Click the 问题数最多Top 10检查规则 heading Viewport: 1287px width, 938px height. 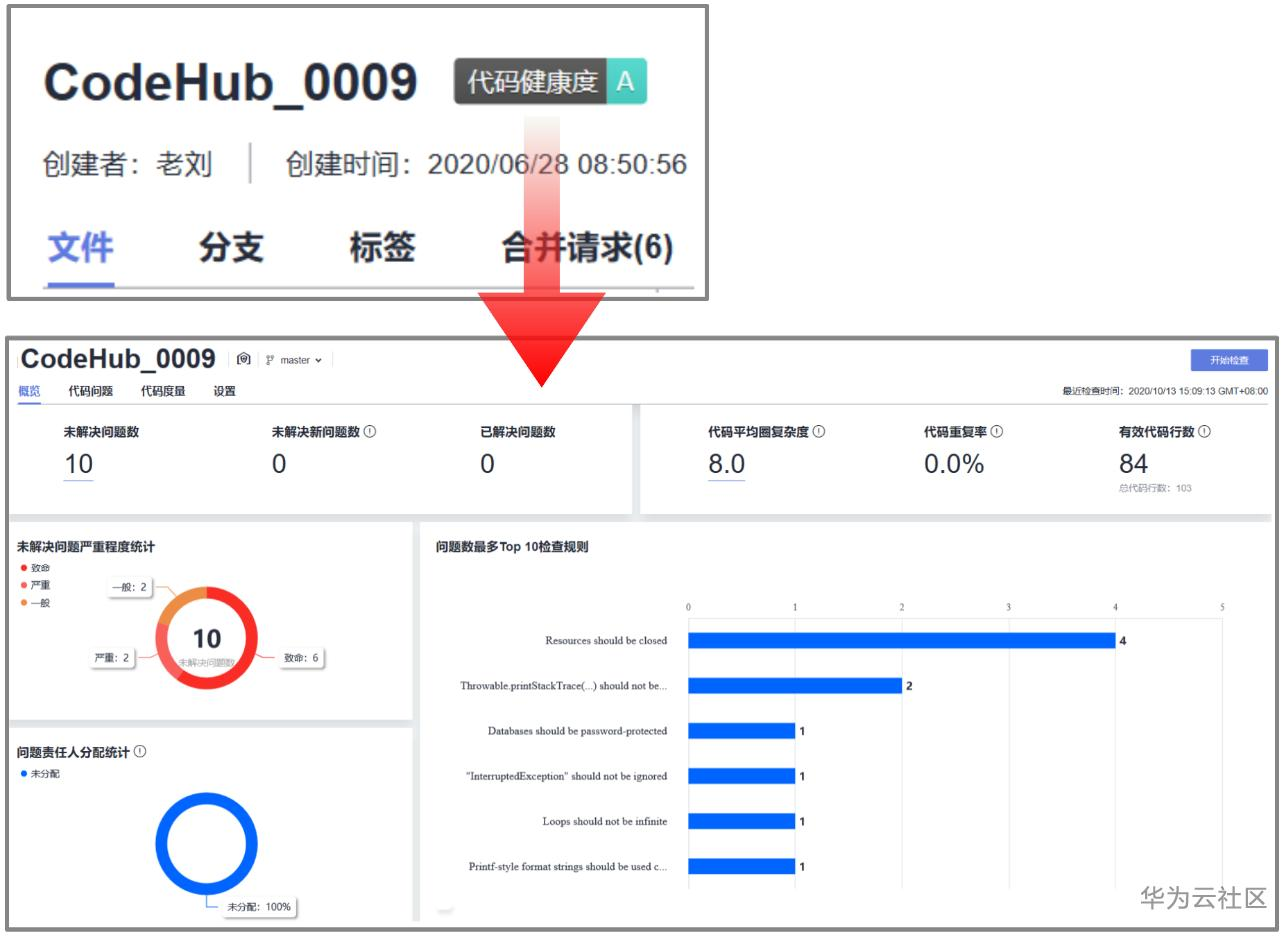[512, 547]
